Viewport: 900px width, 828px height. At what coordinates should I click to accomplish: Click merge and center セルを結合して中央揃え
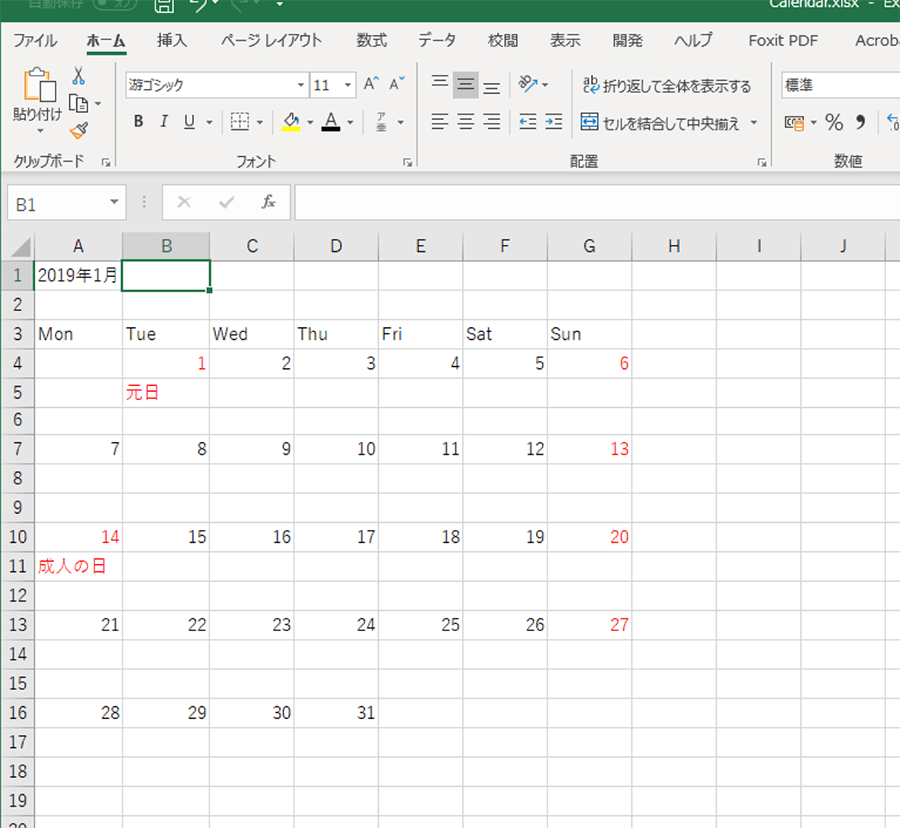[661, 122]
